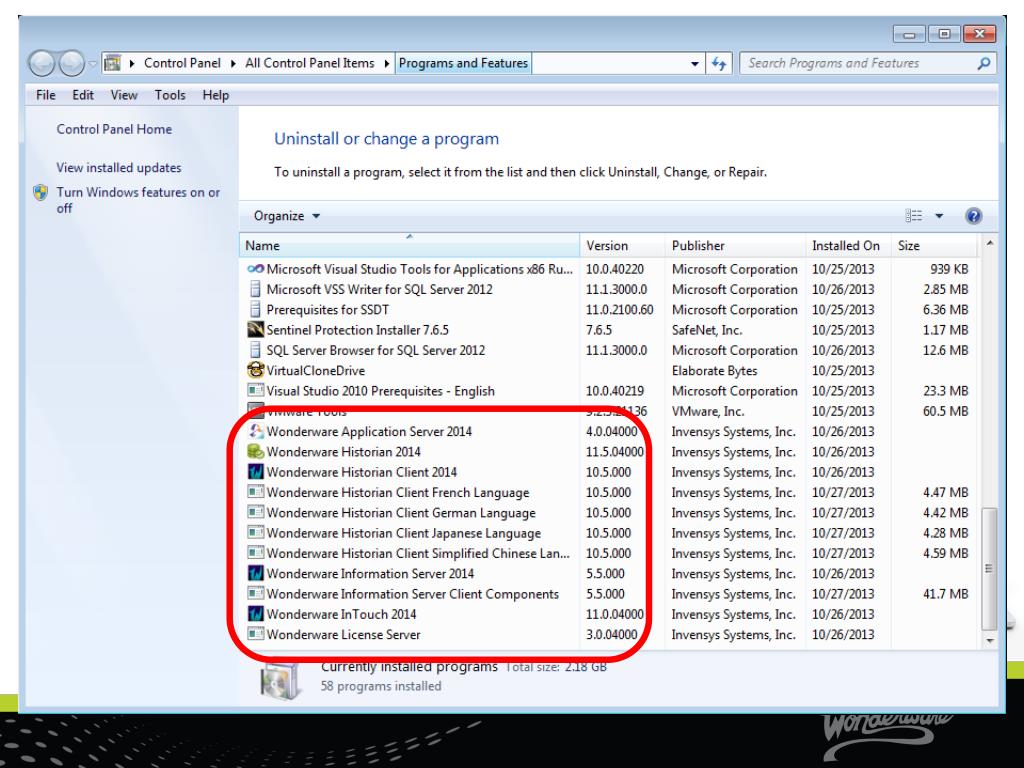Click the shield icon beside Windows features
The height and width of the screenshot is (768, 1024).
pos(40,193)
